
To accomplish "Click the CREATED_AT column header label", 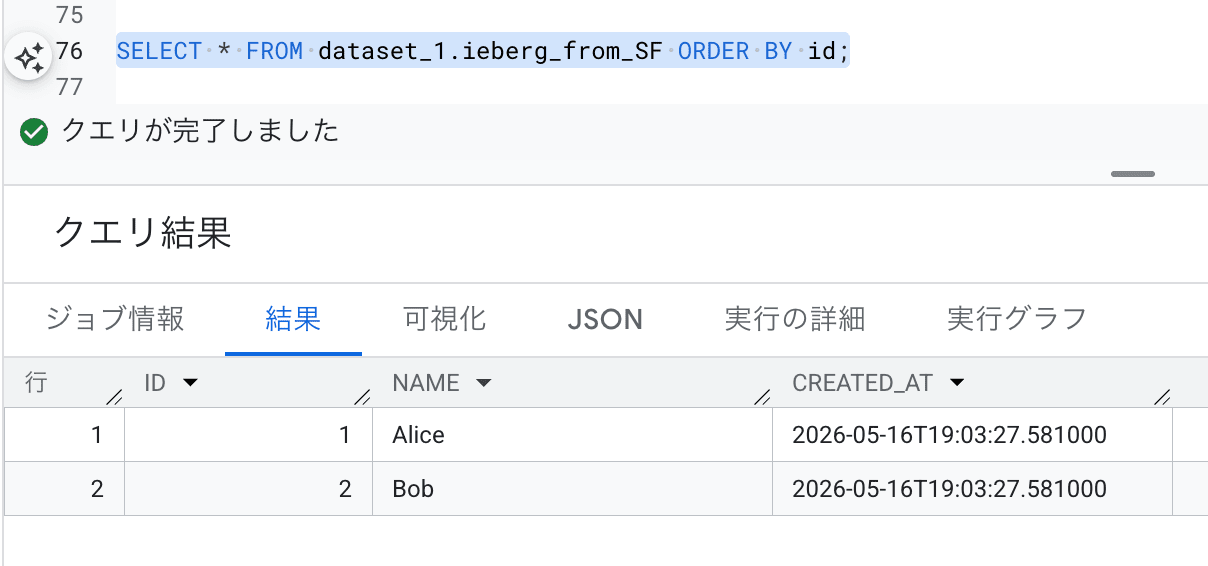I will [862, 383].
